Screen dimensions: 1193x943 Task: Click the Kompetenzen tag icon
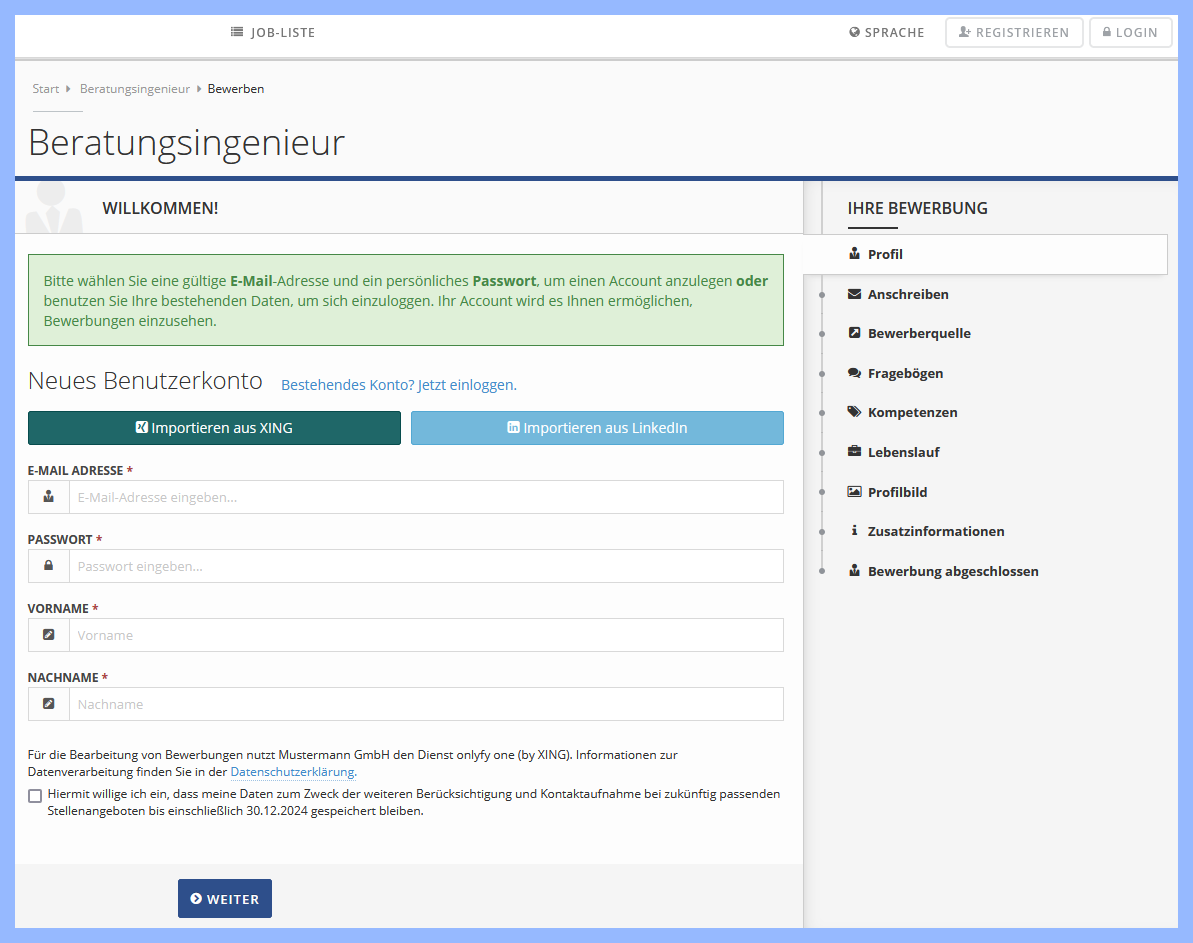click(x=852, y=412)
